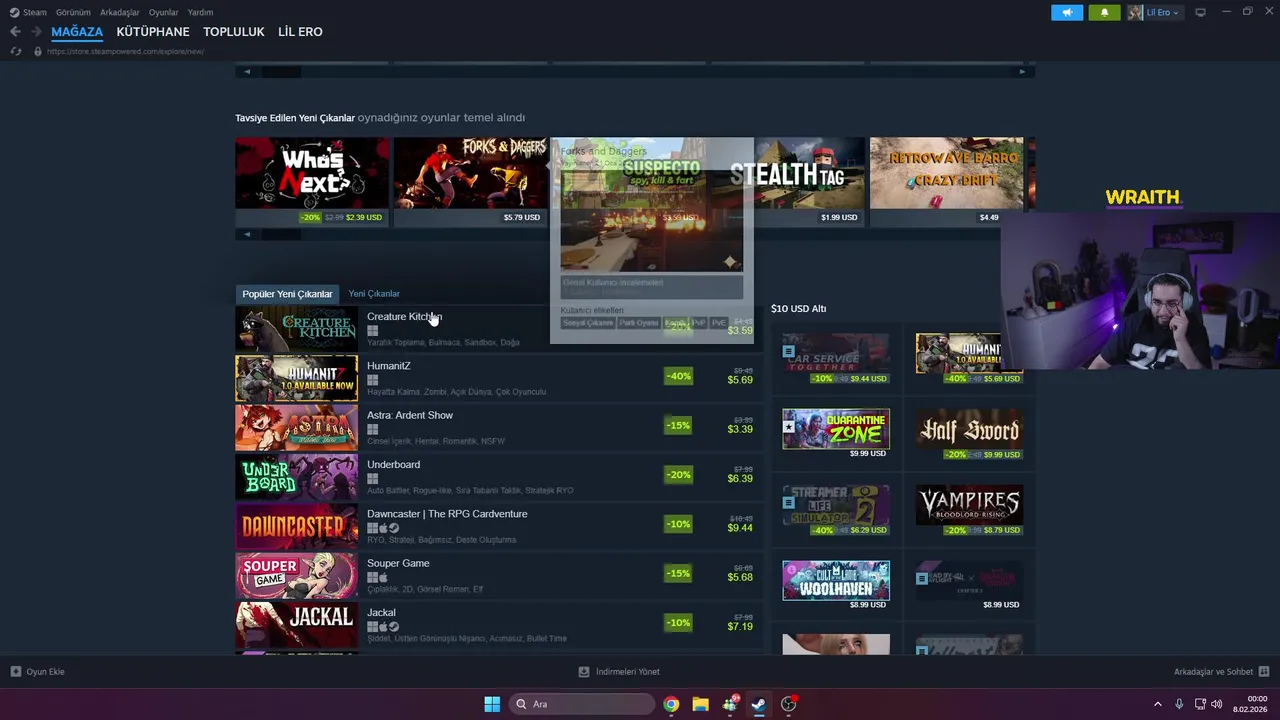The height and width of the screenshot is (720, 1280).
Task: Open the Stealth Tag game capsule
Action: point(810,181)
